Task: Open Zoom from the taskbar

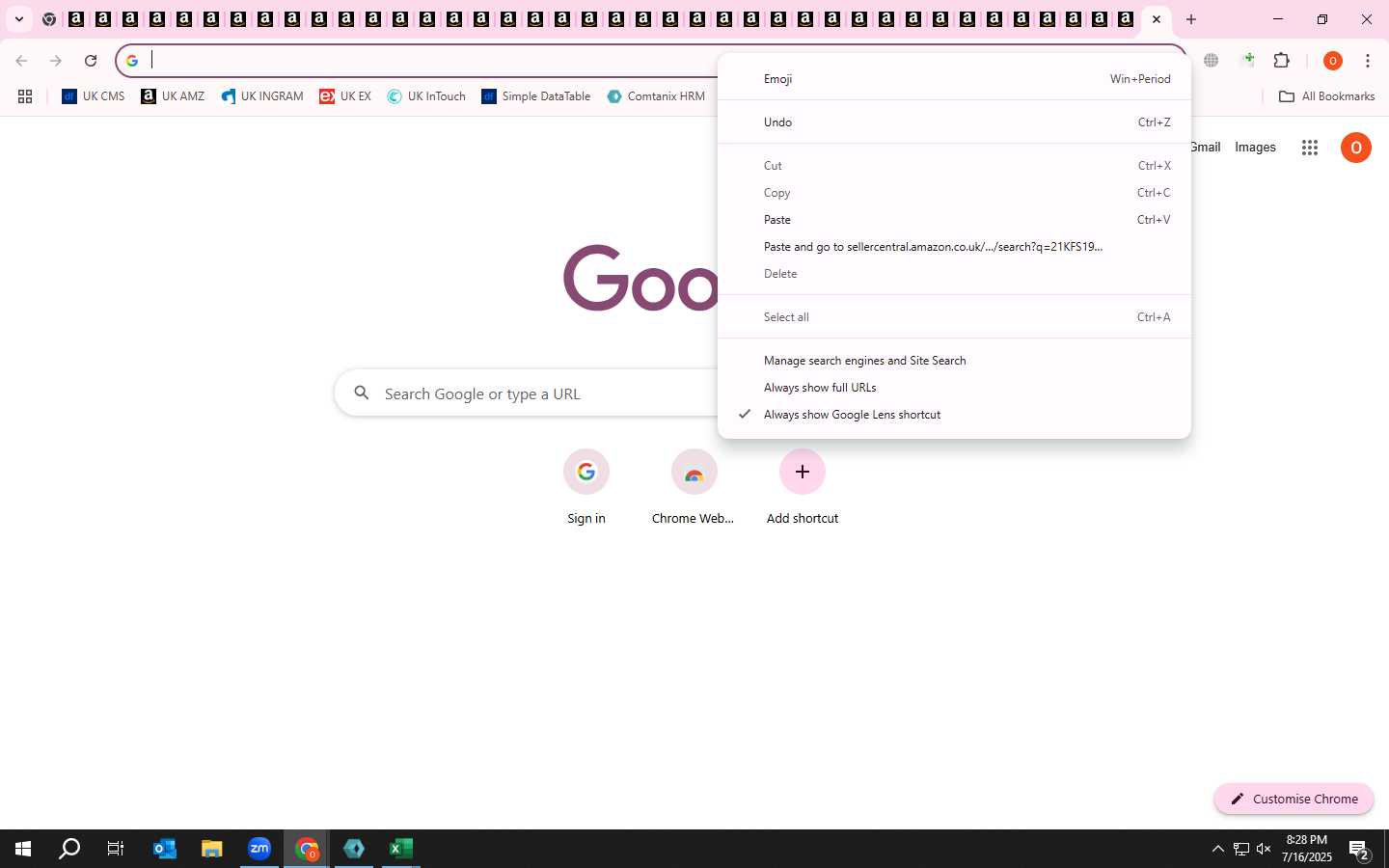Action: [259, 849]
